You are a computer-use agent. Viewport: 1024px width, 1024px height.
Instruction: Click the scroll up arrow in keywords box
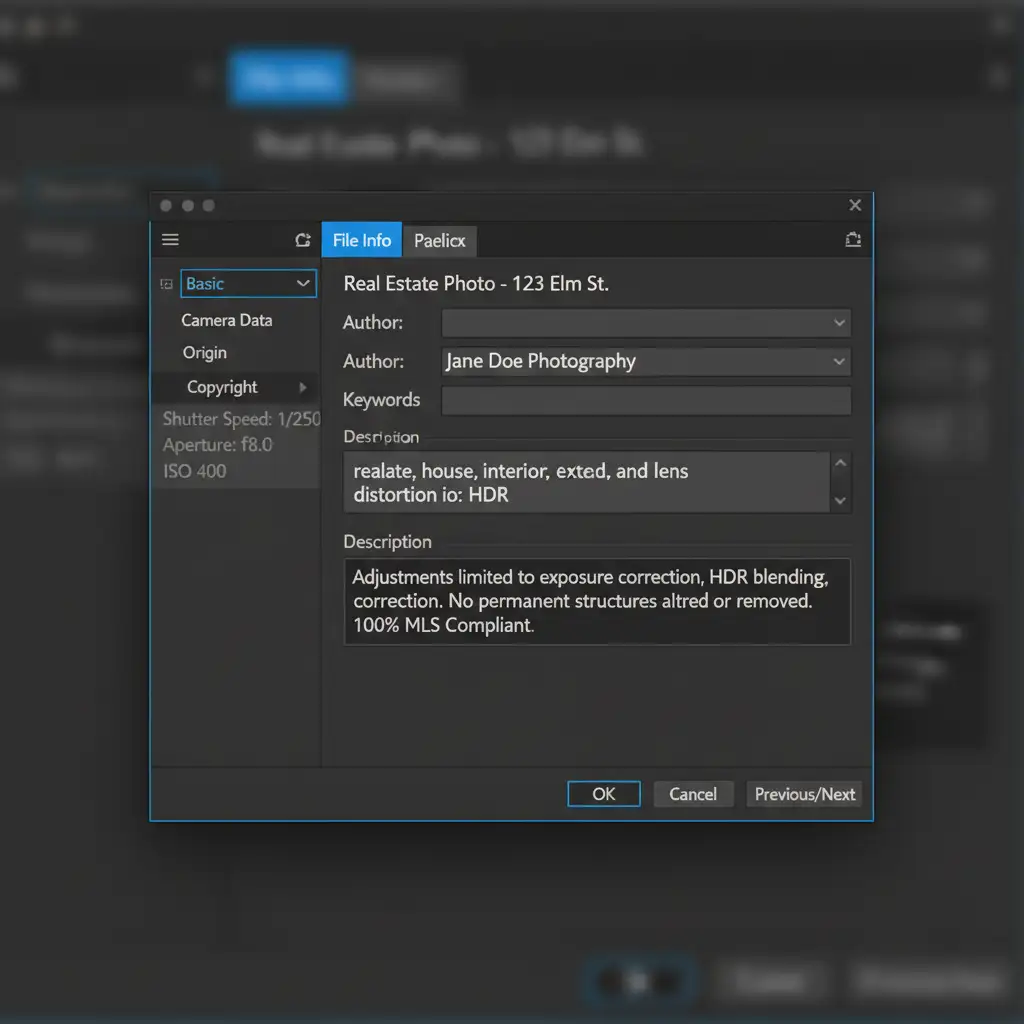[x=840, y=464]
